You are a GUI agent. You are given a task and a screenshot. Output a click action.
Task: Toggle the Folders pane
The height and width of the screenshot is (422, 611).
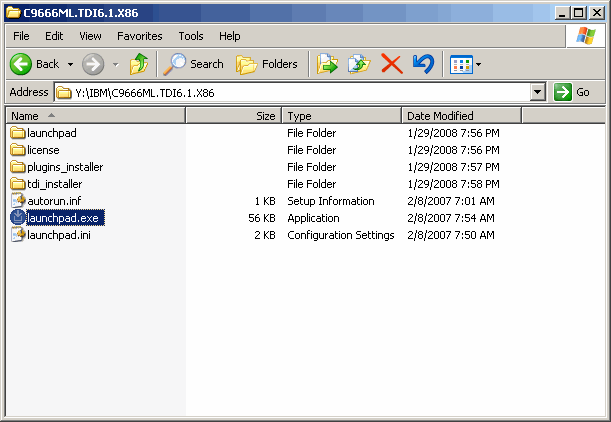pyautogui.click(x=267, y=64)
